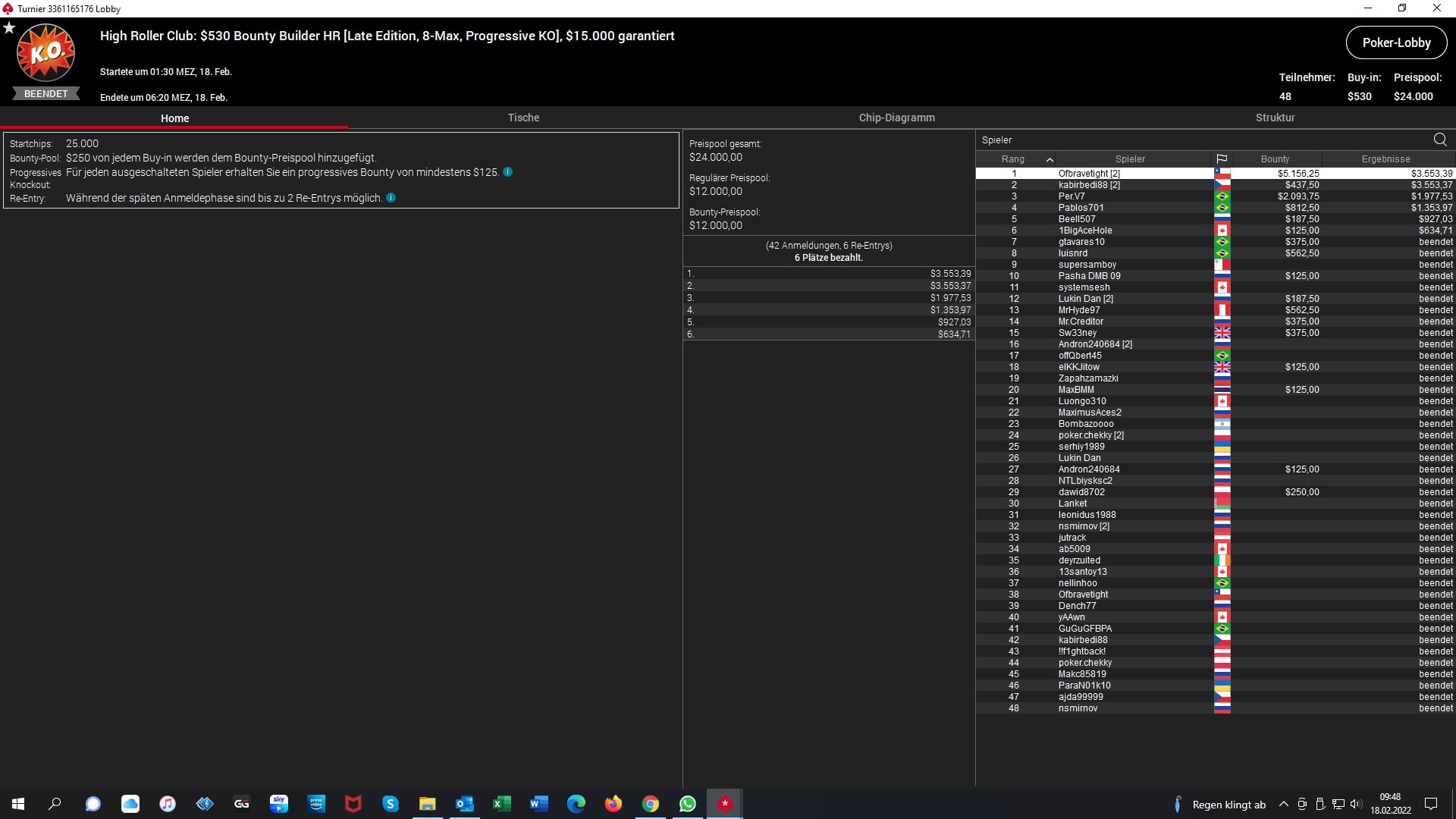Screen dimensions: 1456x819
Task: Click info icon next to Progressives Knockout
Action: [x=508, y=172]
